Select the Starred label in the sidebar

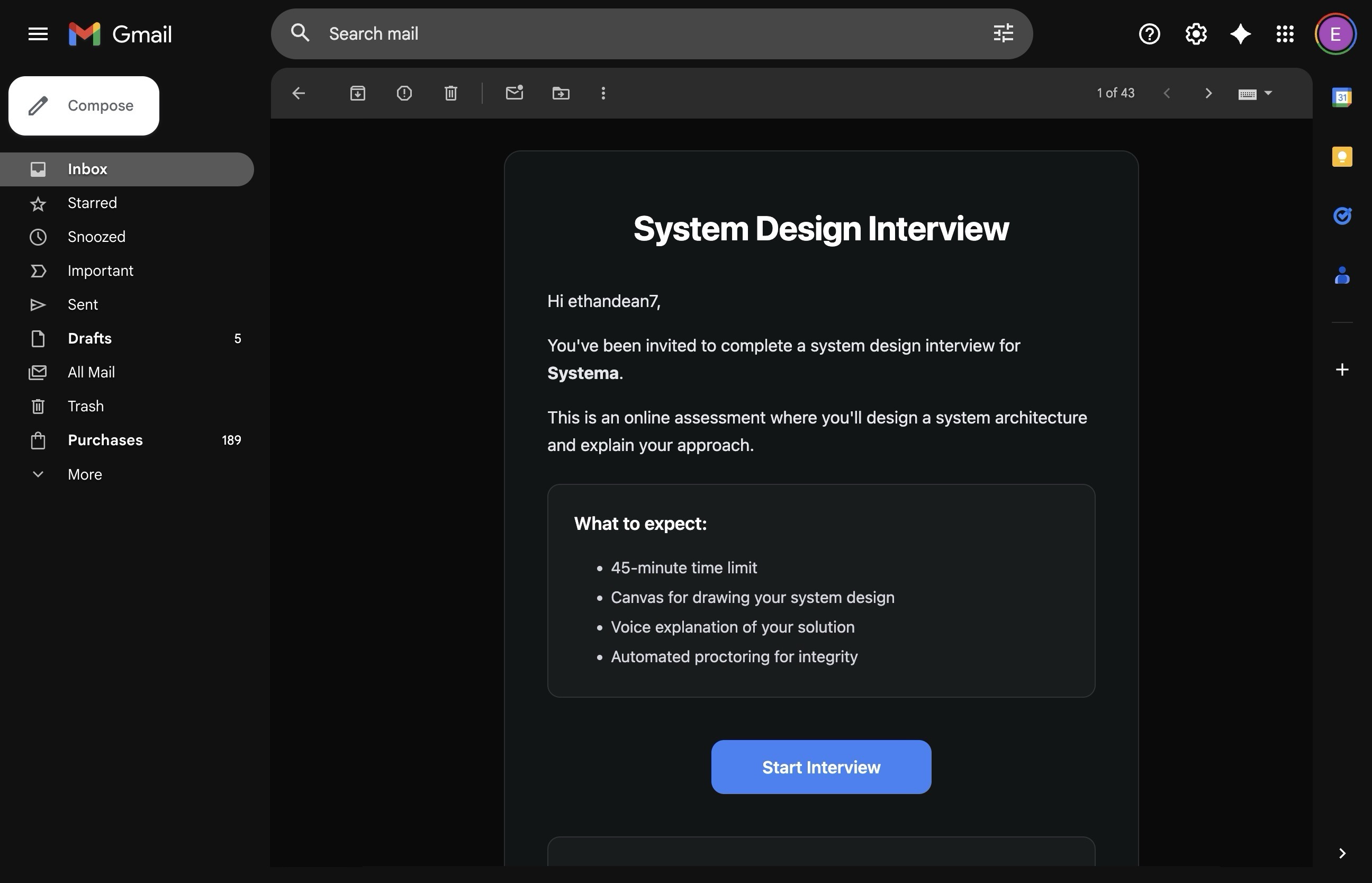pos(92,203)
